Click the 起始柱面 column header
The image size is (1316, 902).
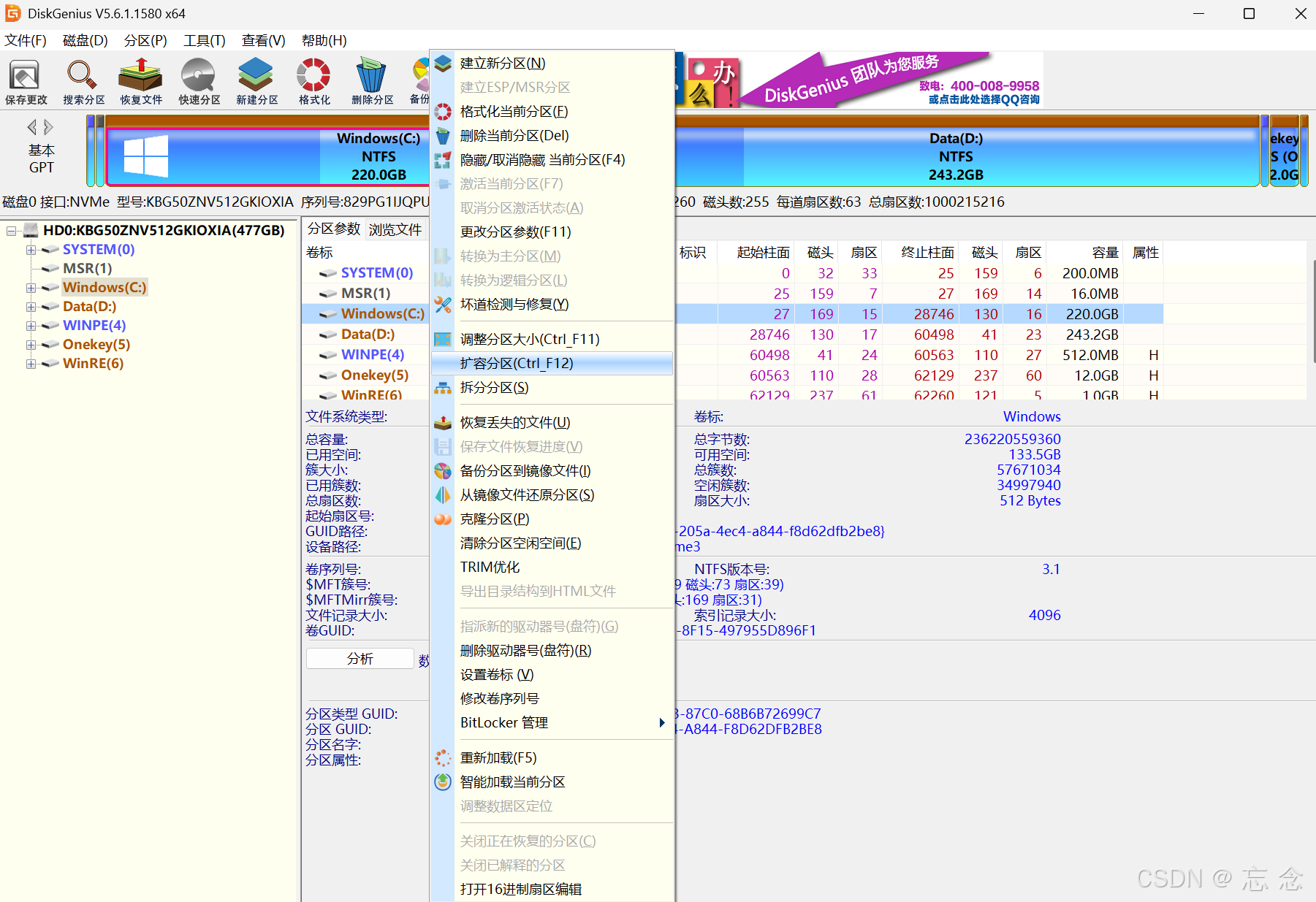tap(756, 253)
